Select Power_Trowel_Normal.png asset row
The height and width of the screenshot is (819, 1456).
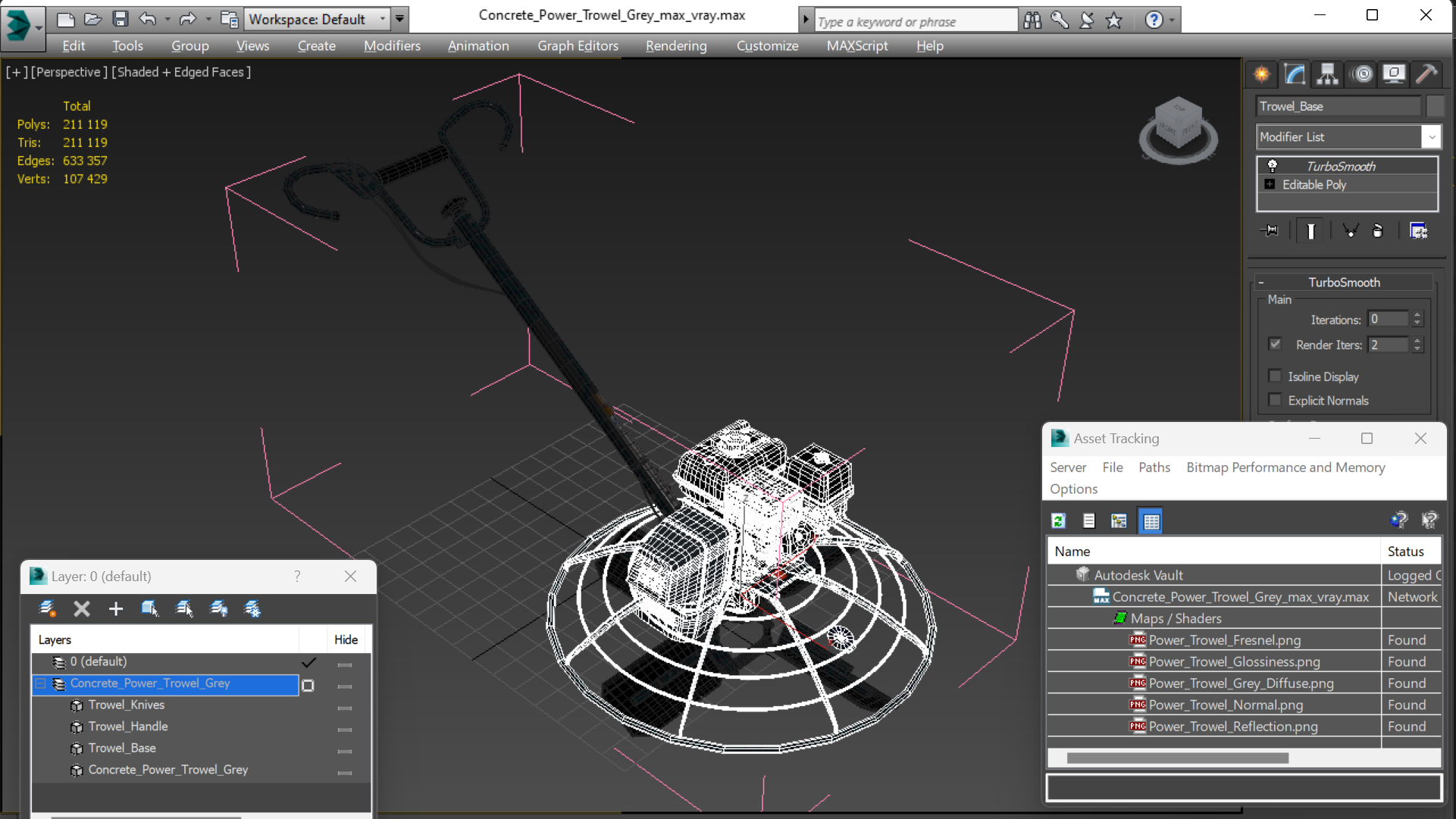[x=1225, y=705]
